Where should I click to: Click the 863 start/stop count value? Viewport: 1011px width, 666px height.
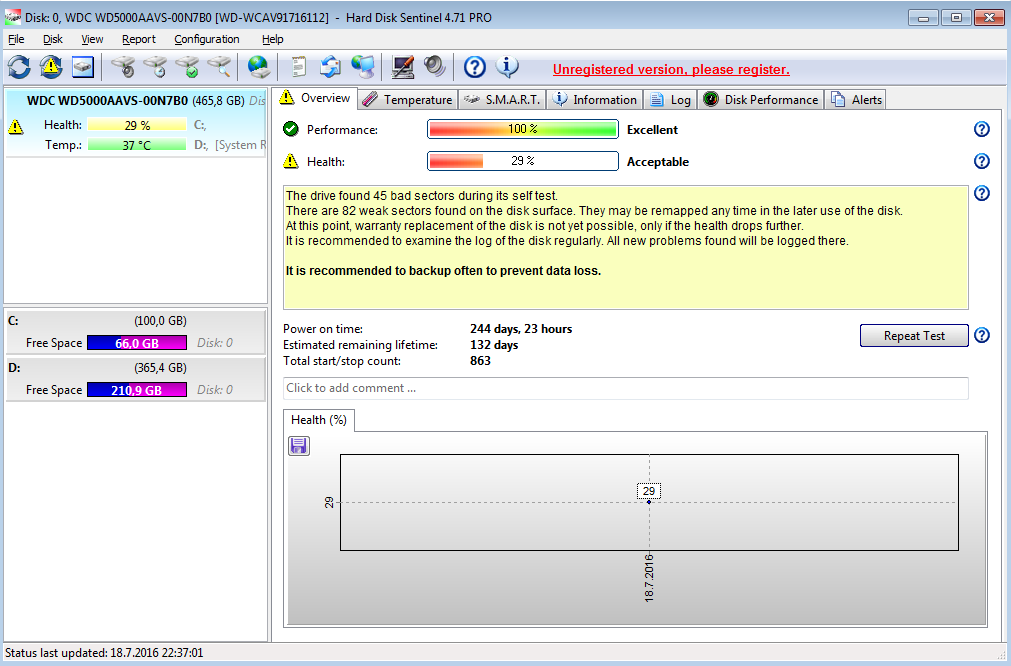pyautogui.click(x=480, y=361)
